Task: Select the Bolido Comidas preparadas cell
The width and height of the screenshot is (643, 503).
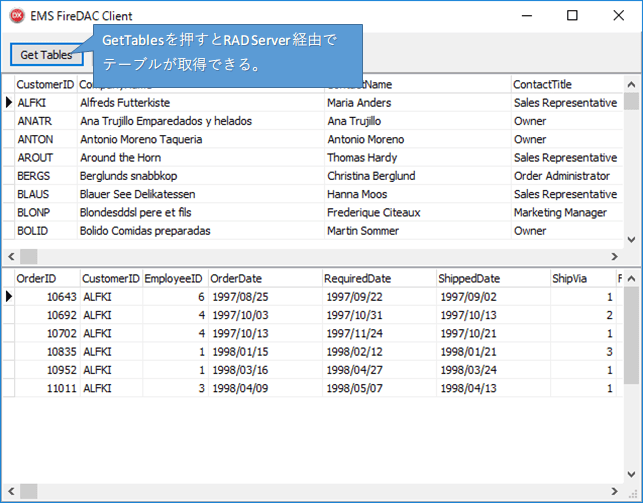Action: pyautogui.click(x=201, y=231)
